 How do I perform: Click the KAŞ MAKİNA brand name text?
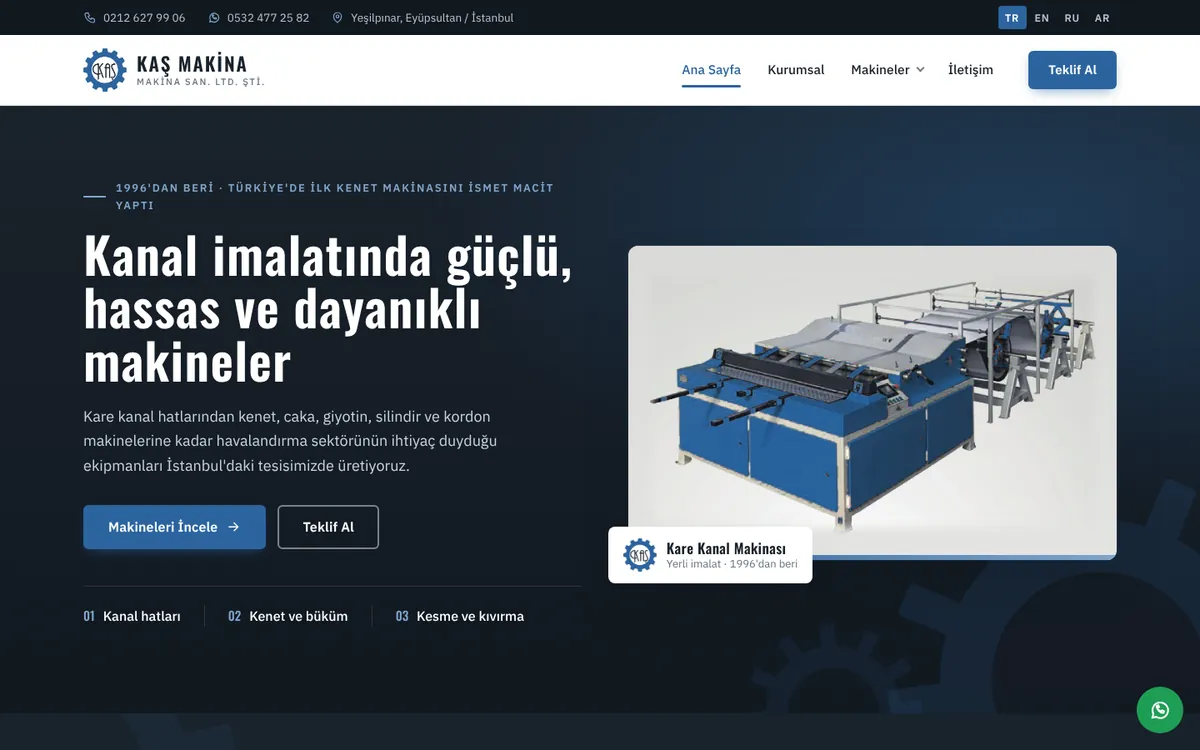[191, 65]
